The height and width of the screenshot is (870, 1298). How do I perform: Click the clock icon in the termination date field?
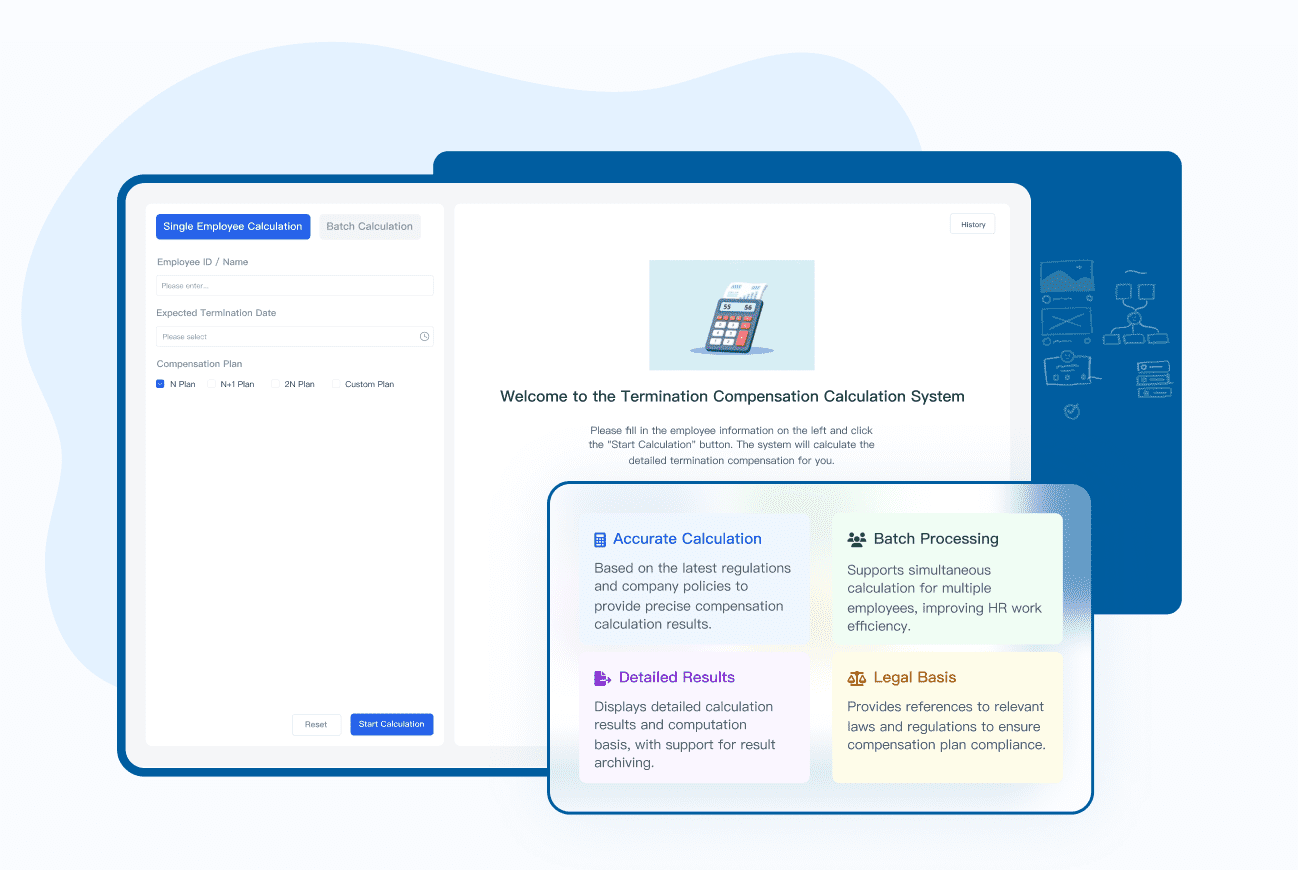tap(423, 337)
